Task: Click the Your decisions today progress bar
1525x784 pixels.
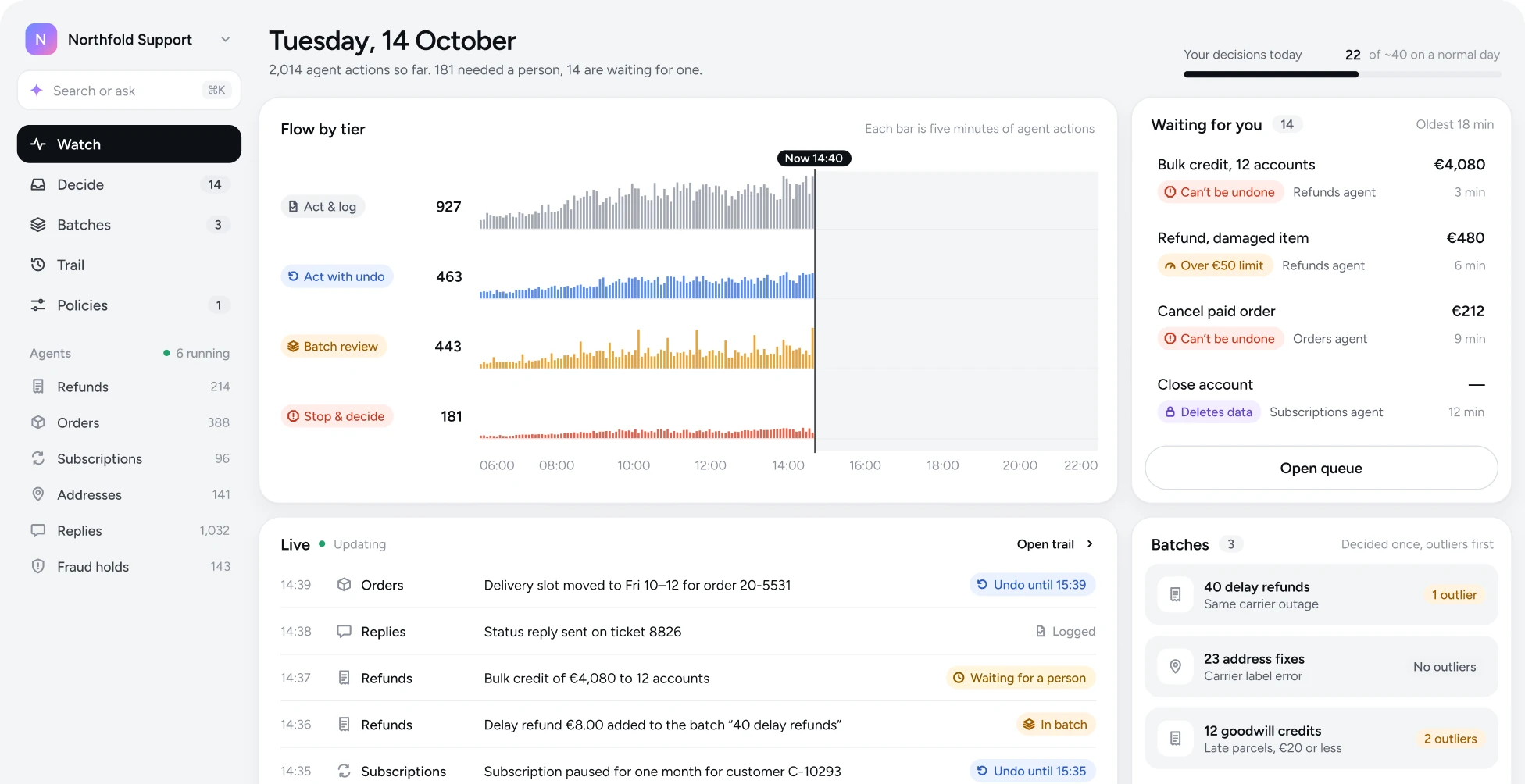Action: point(1342,74)
